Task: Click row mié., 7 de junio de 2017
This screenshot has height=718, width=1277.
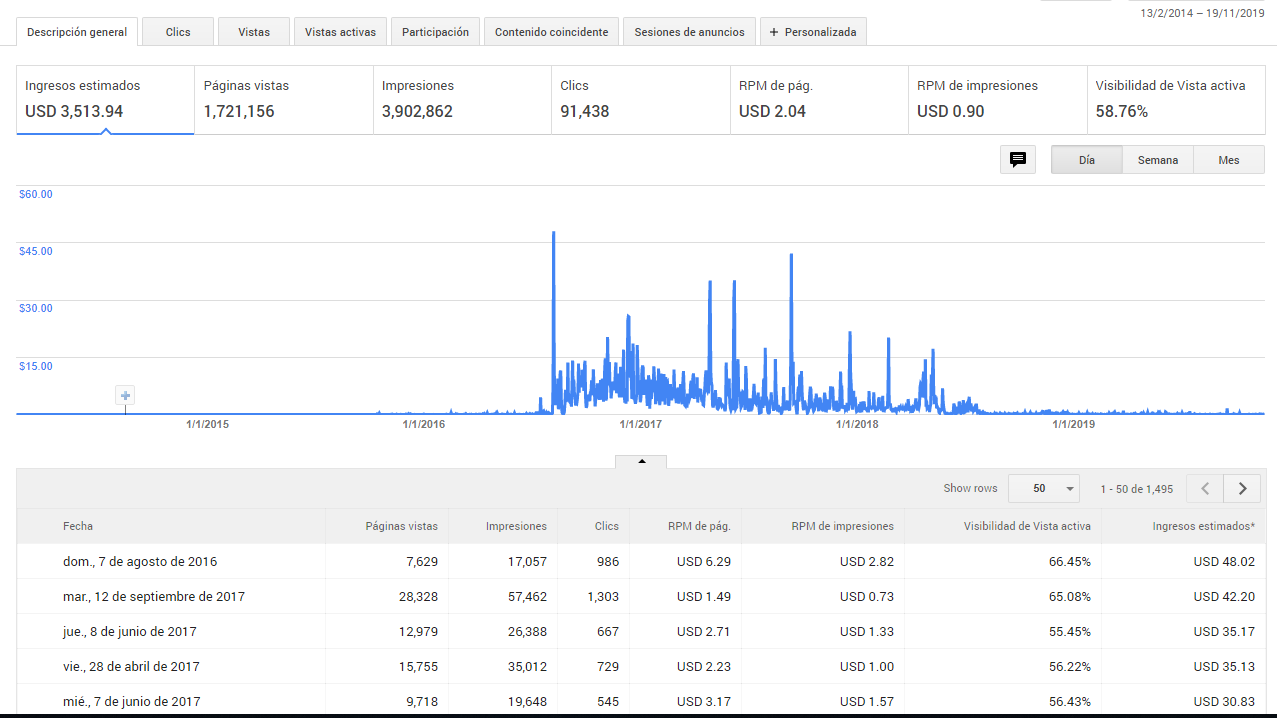Action: coord(641,701)
